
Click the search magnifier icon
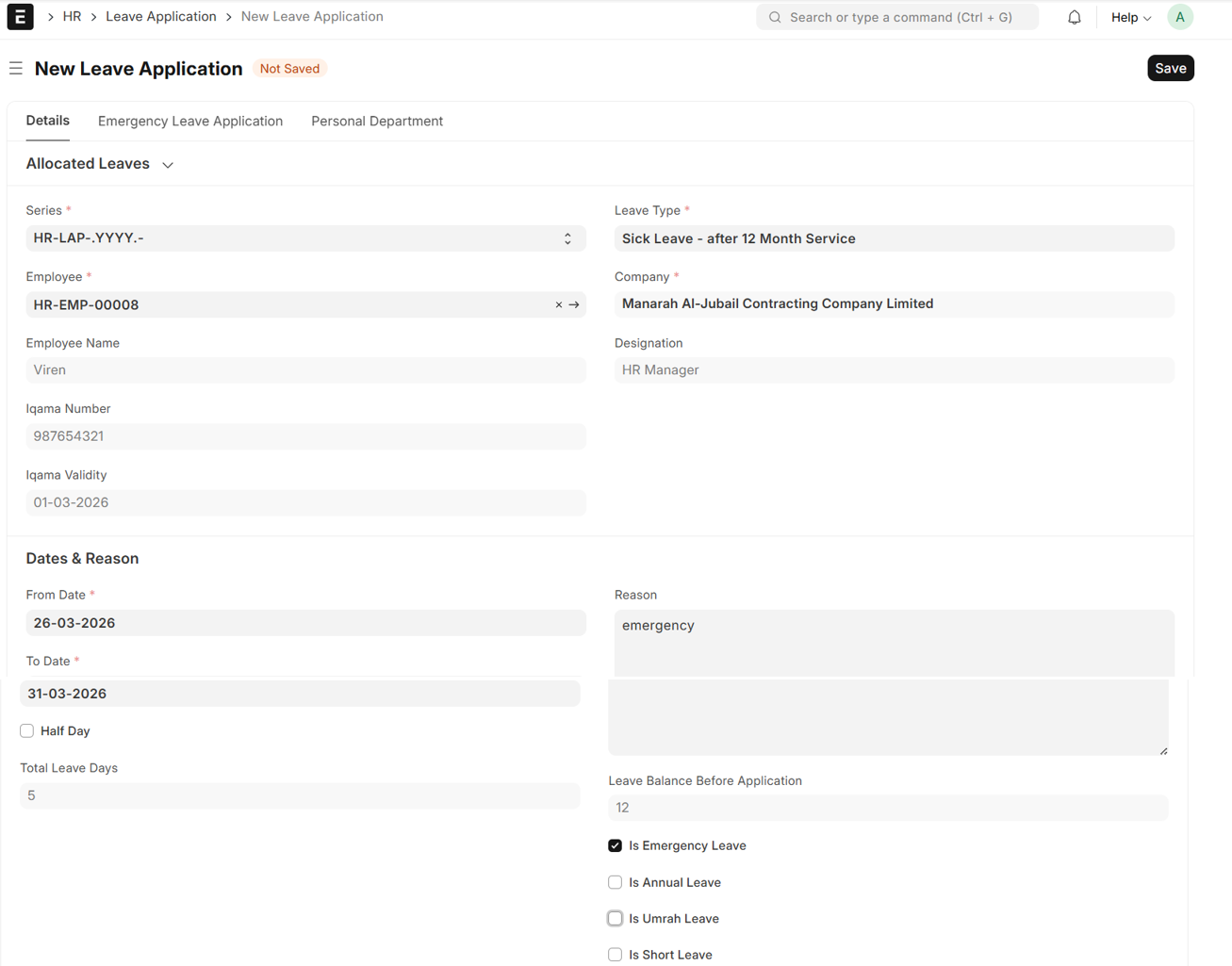(775, 17)
